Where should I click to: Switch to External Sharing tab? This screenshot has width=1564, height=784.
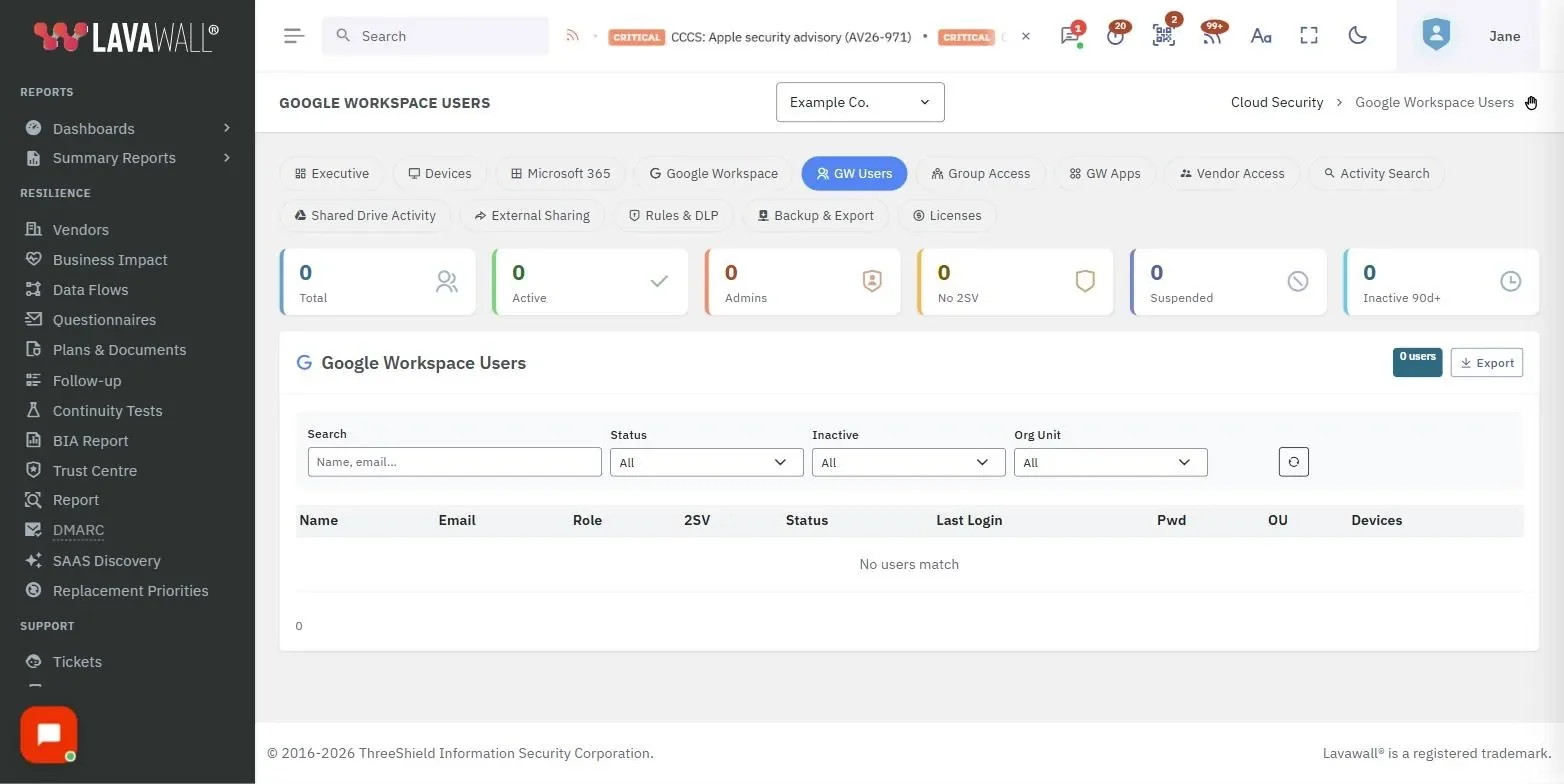[x=532, y=215]
